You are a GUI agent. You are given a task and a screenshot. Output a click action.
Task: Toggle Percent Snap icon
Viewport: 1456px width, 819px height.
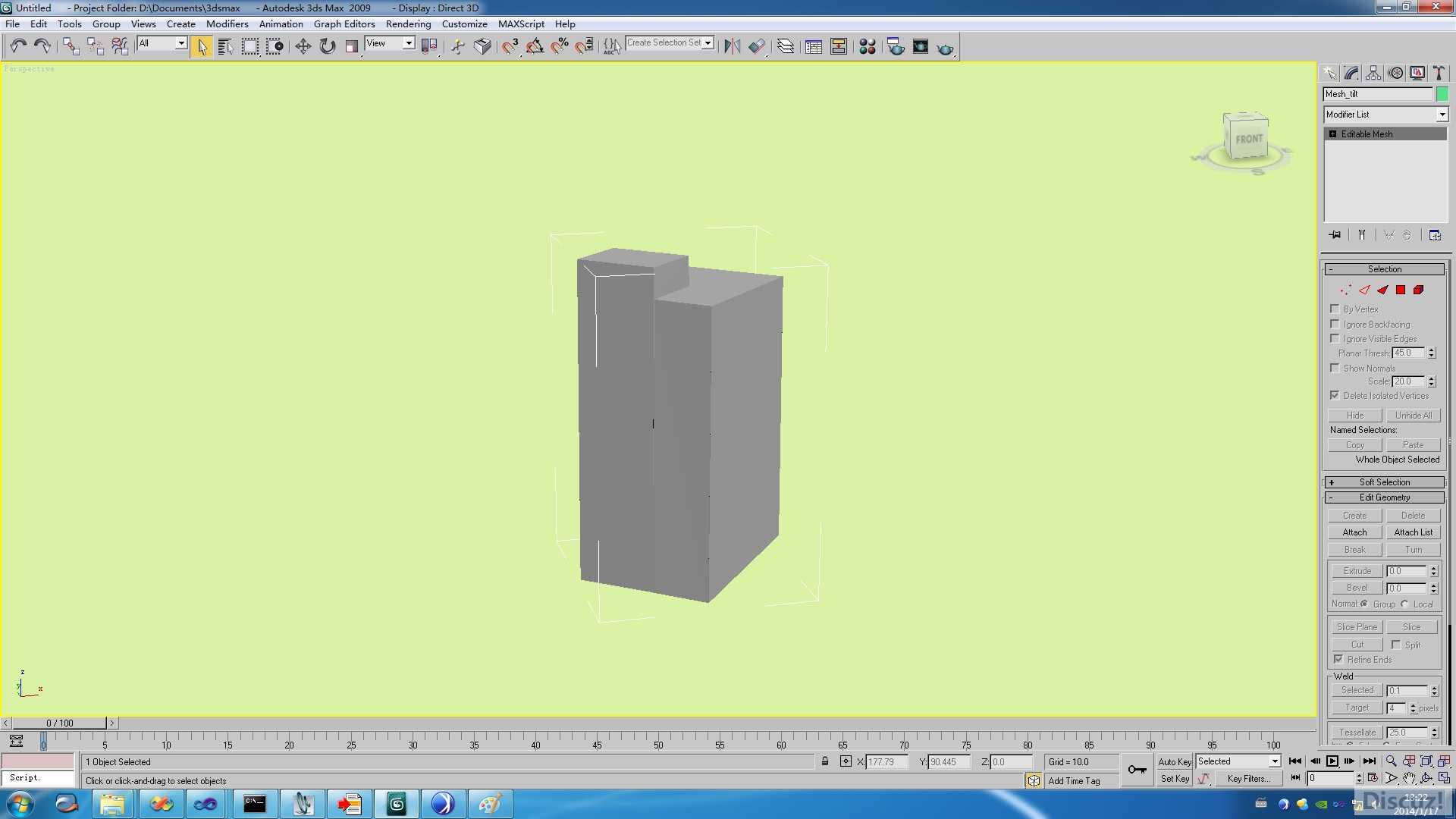(560, 46)
